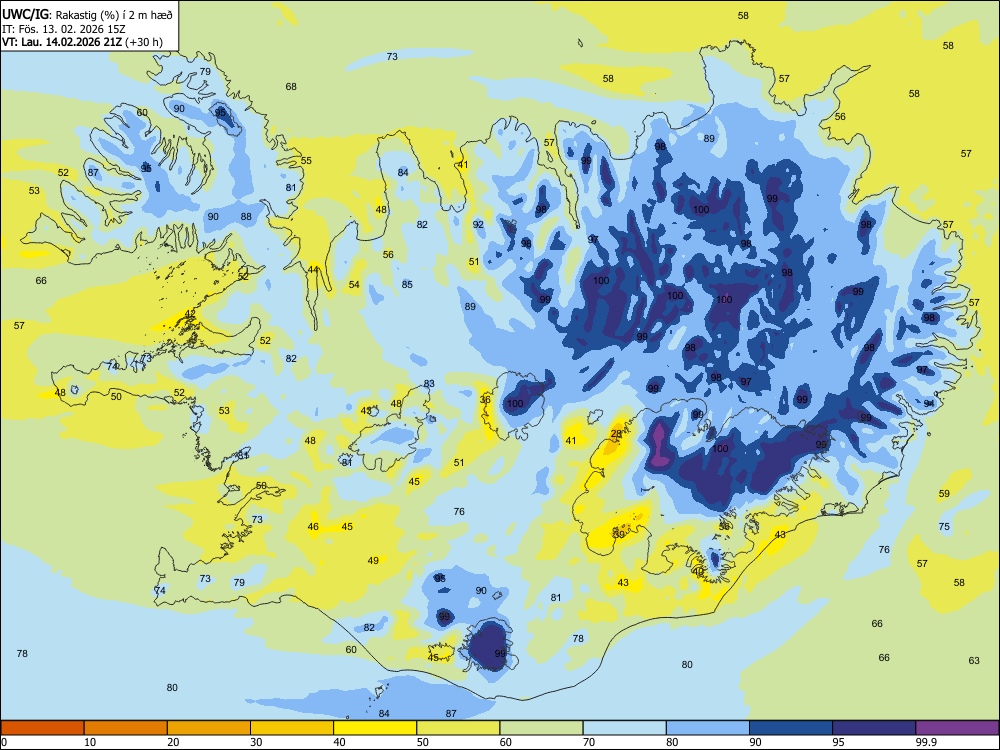1000x750 pixels.
Task: Click the "46" humidity value on the map
Action: pyautogui.click(x=313, y=526)
